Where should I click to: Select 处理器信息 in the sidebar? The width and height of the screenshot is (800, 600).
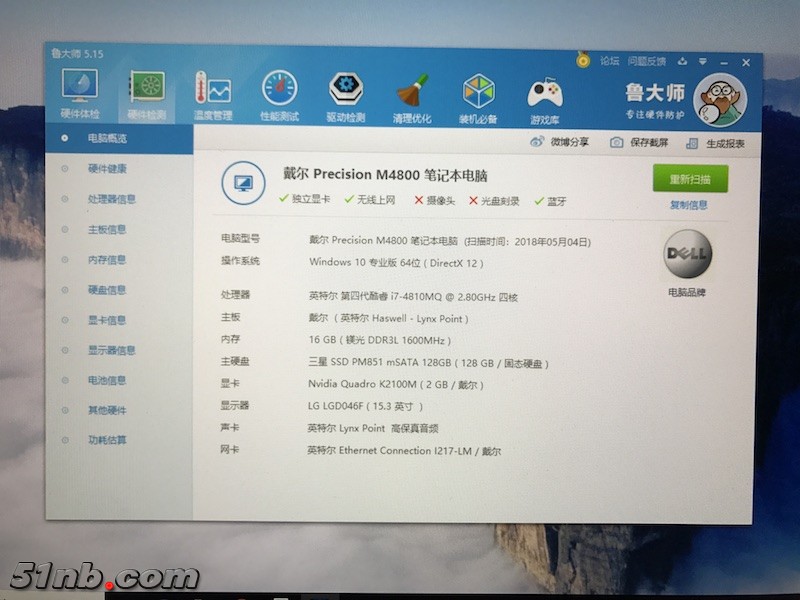coord(111,199)
